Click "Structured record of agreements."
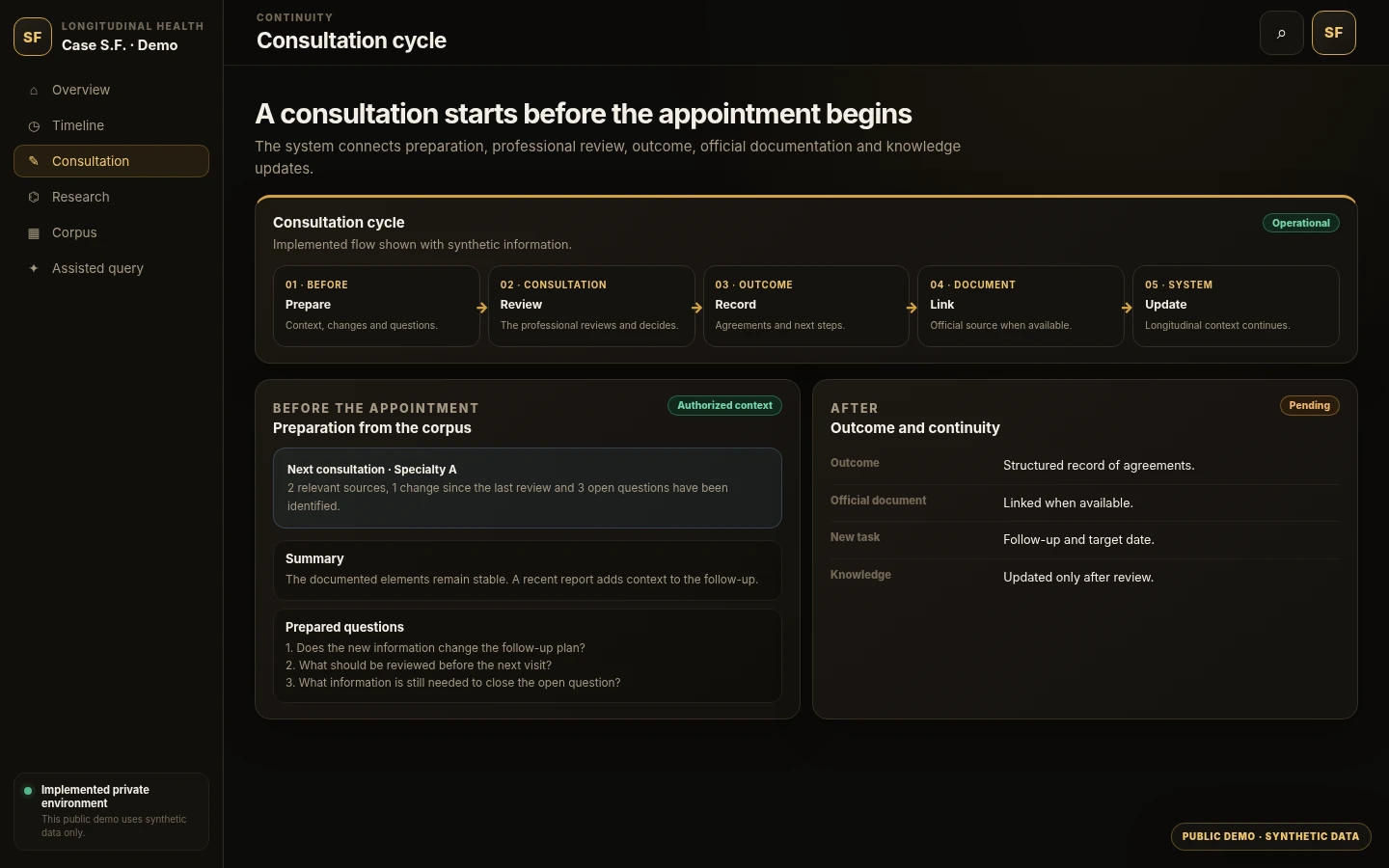The height and width of the screenshot is (868, 1389). click(x=1099, y=466)
